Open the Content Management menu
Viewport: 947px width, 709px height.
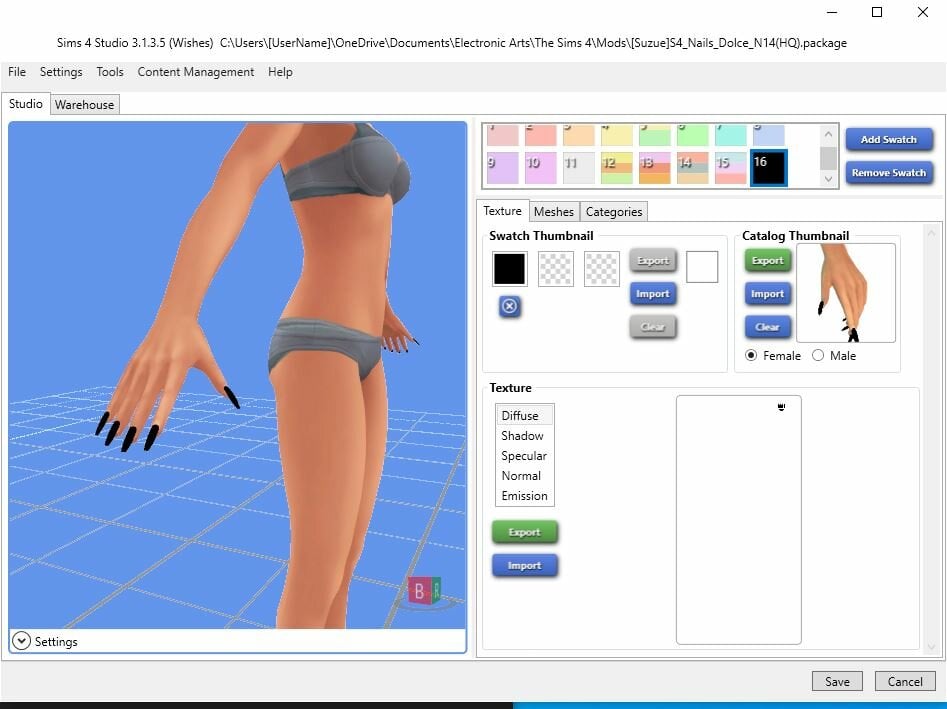coord(196,72)
